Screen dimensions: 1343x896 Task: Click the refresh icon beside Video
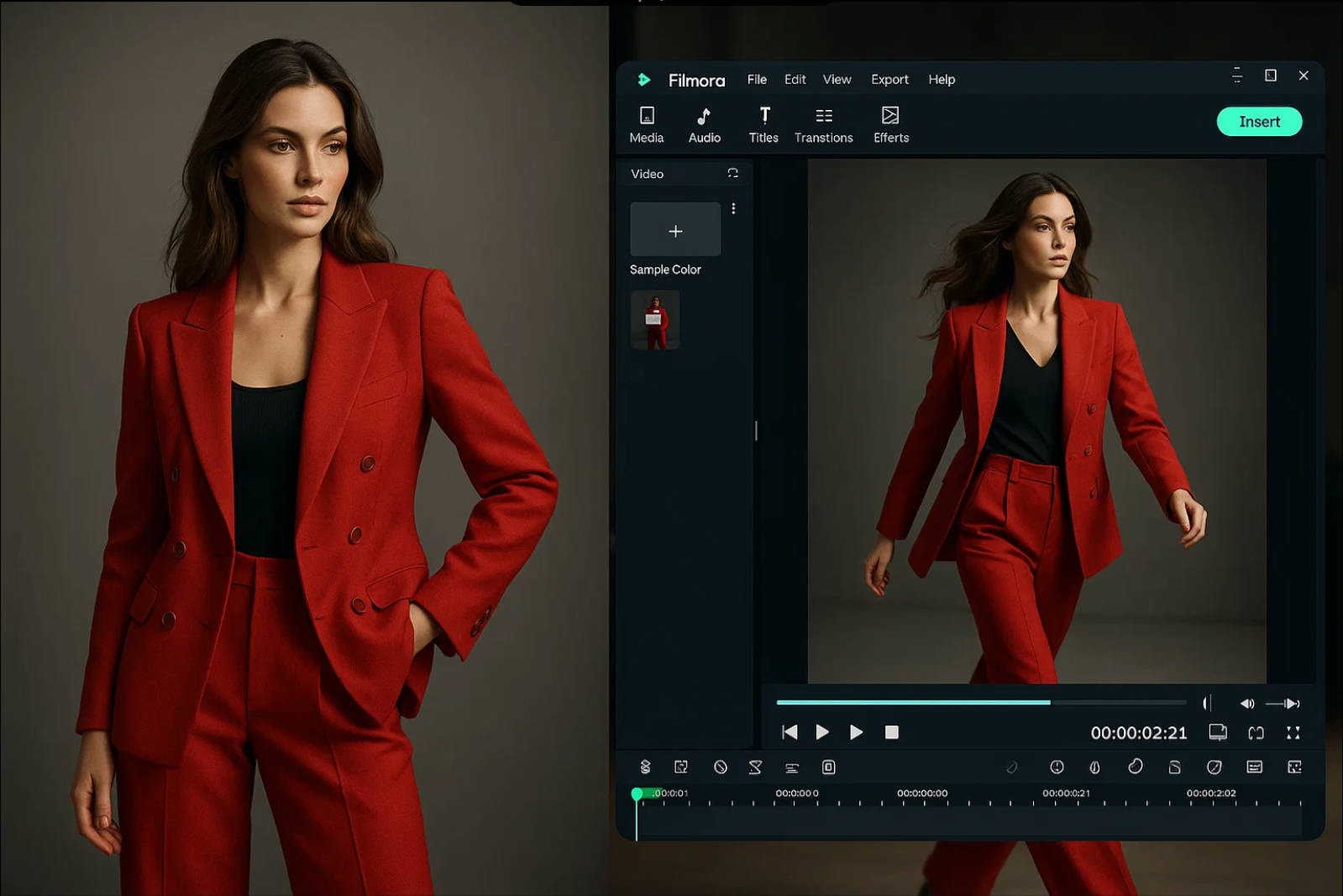click(x=732, y=173)
